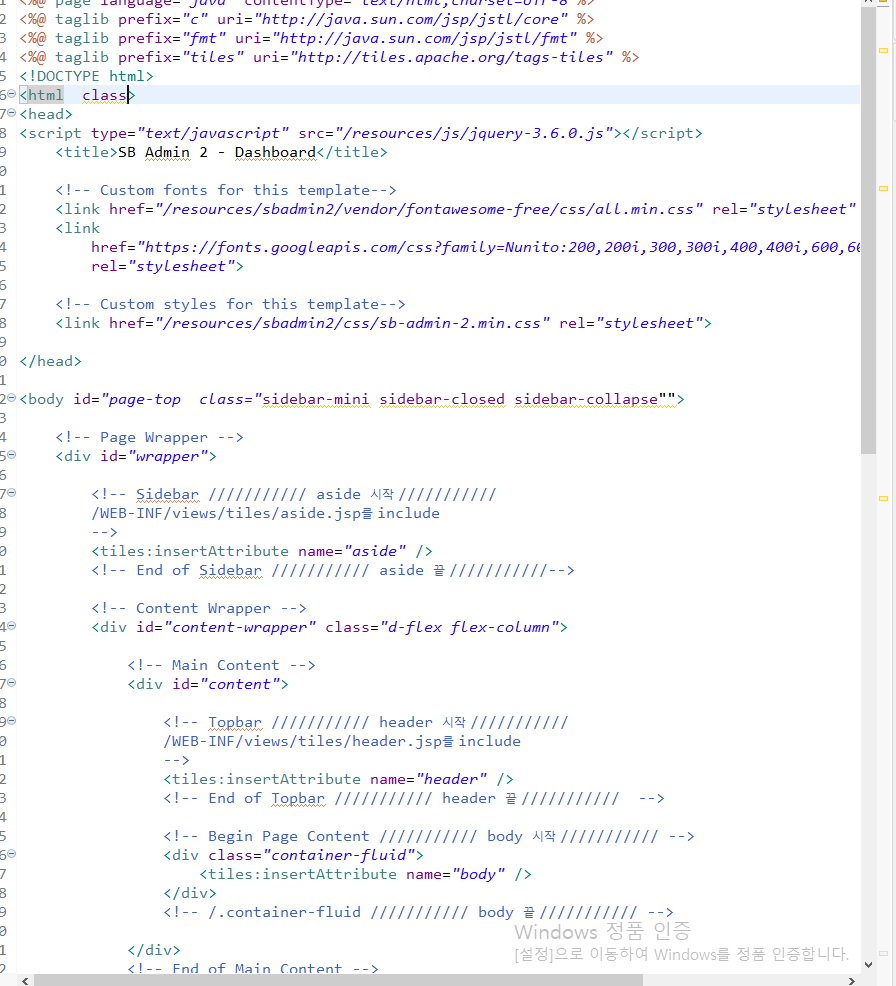Click the fonts.googleapis.com href value
This screenshot has width=896, height=986.
(x=499, y=247)
